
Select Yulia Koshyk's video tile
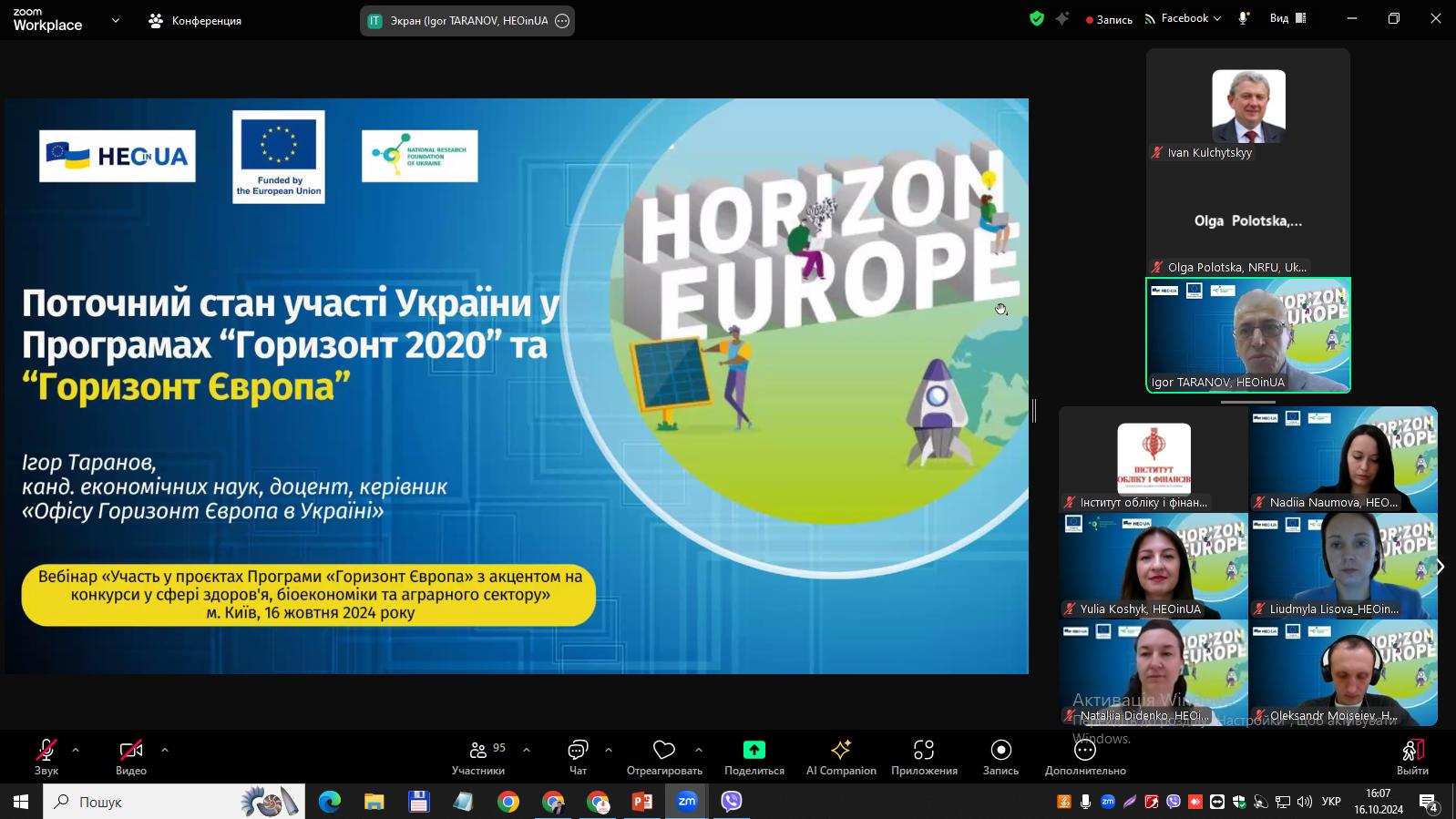tap(1154, 566)
